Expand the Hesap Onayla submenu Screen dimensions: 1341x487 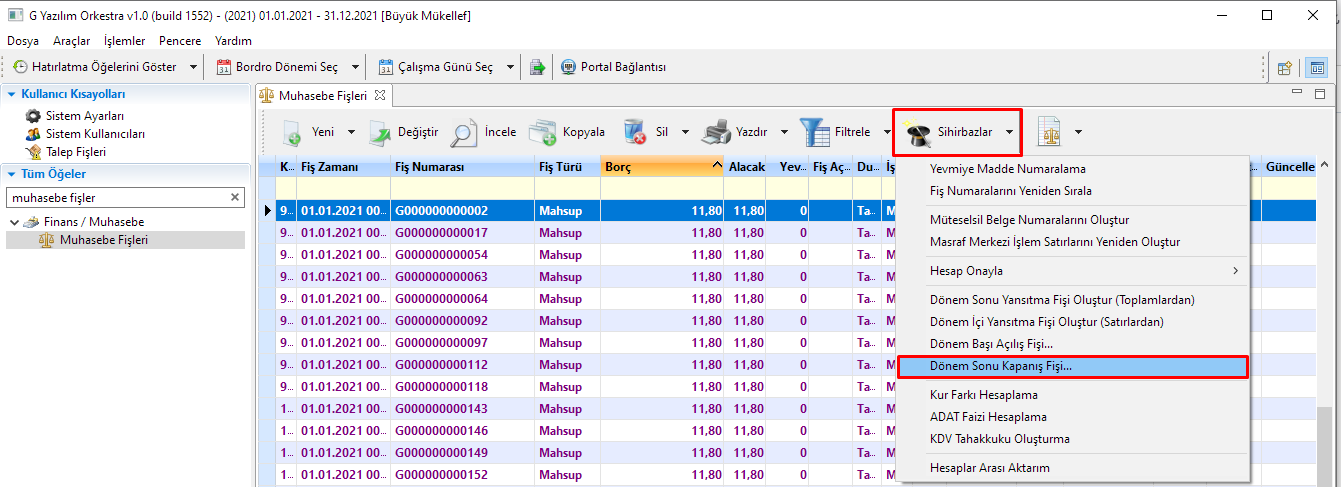click(x=1236, y=271)
